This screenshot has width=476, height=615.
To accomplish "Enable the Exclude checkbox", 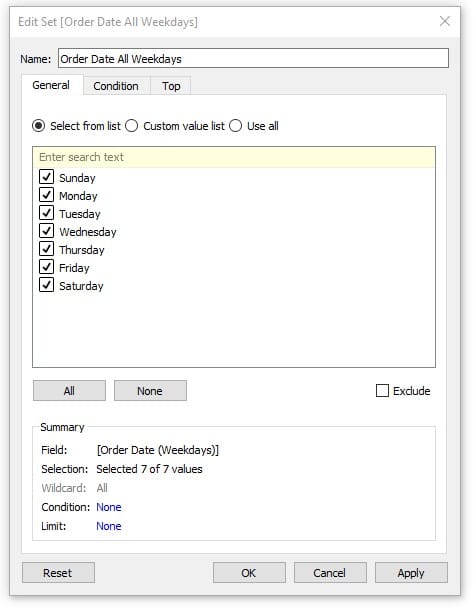I will pyautogui.click(x=382, y=391).
